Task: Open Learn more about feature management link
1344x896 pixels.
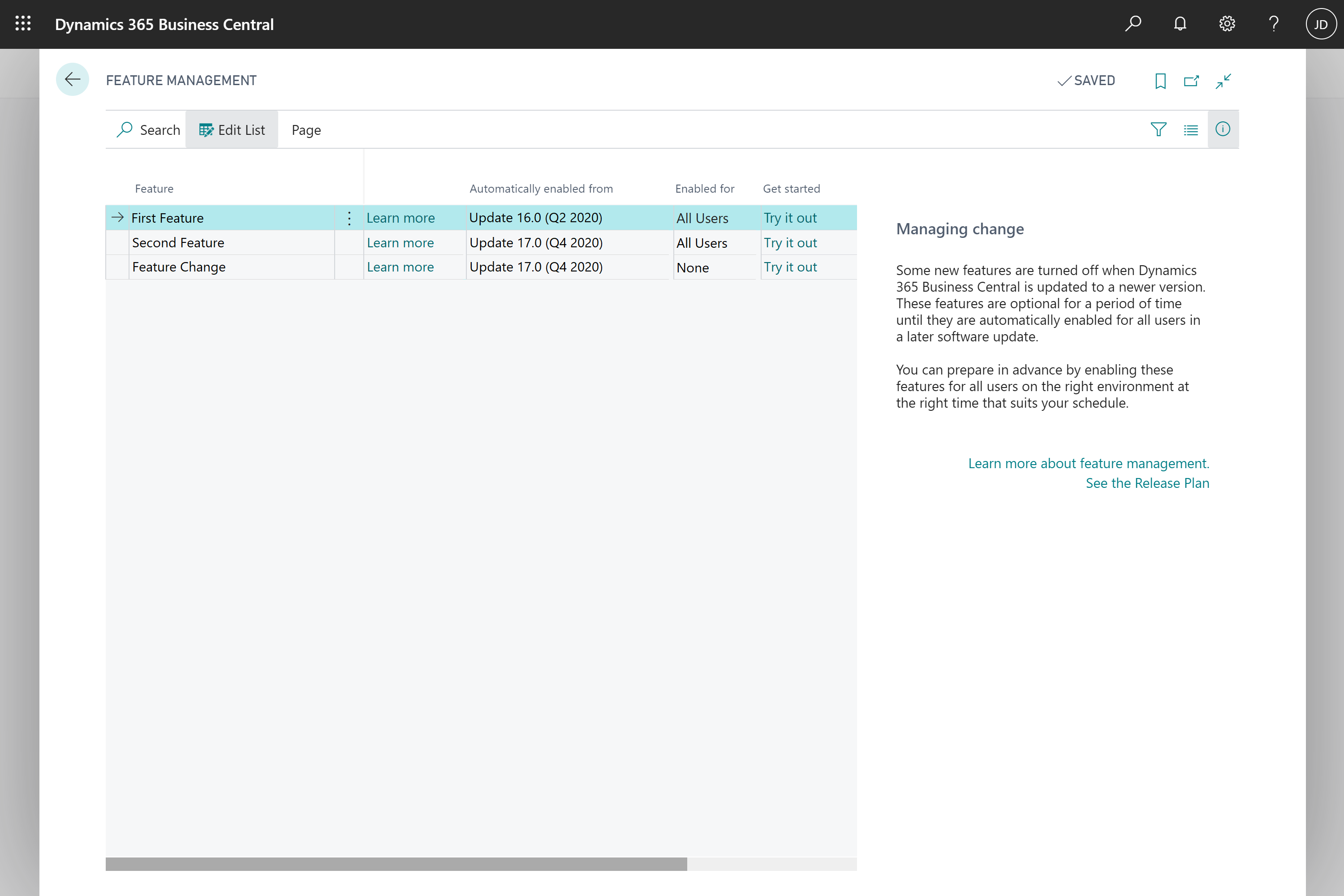Action: (1089, 462)
